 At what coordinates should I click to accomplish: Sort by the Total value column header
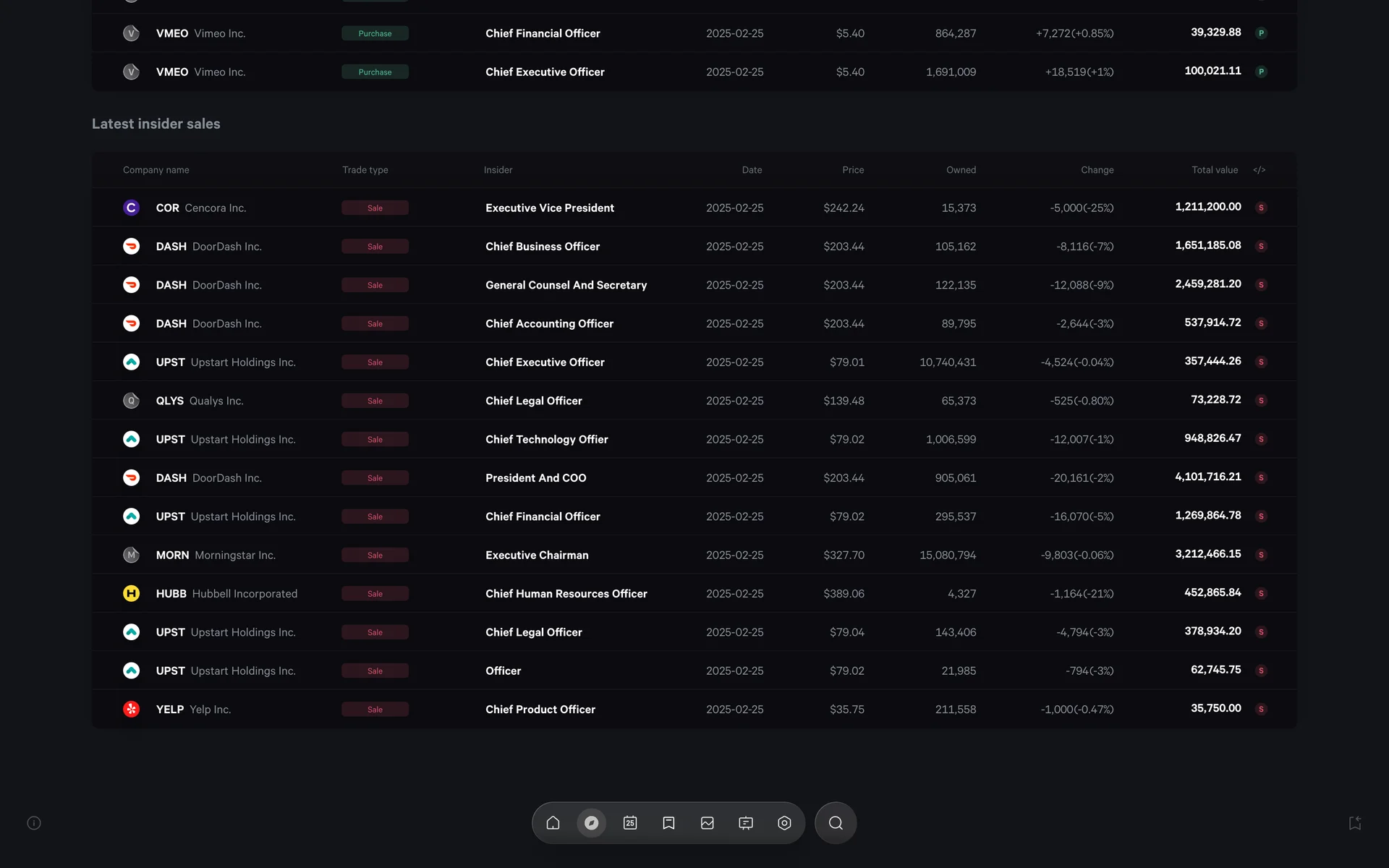tap(1214, 170)
